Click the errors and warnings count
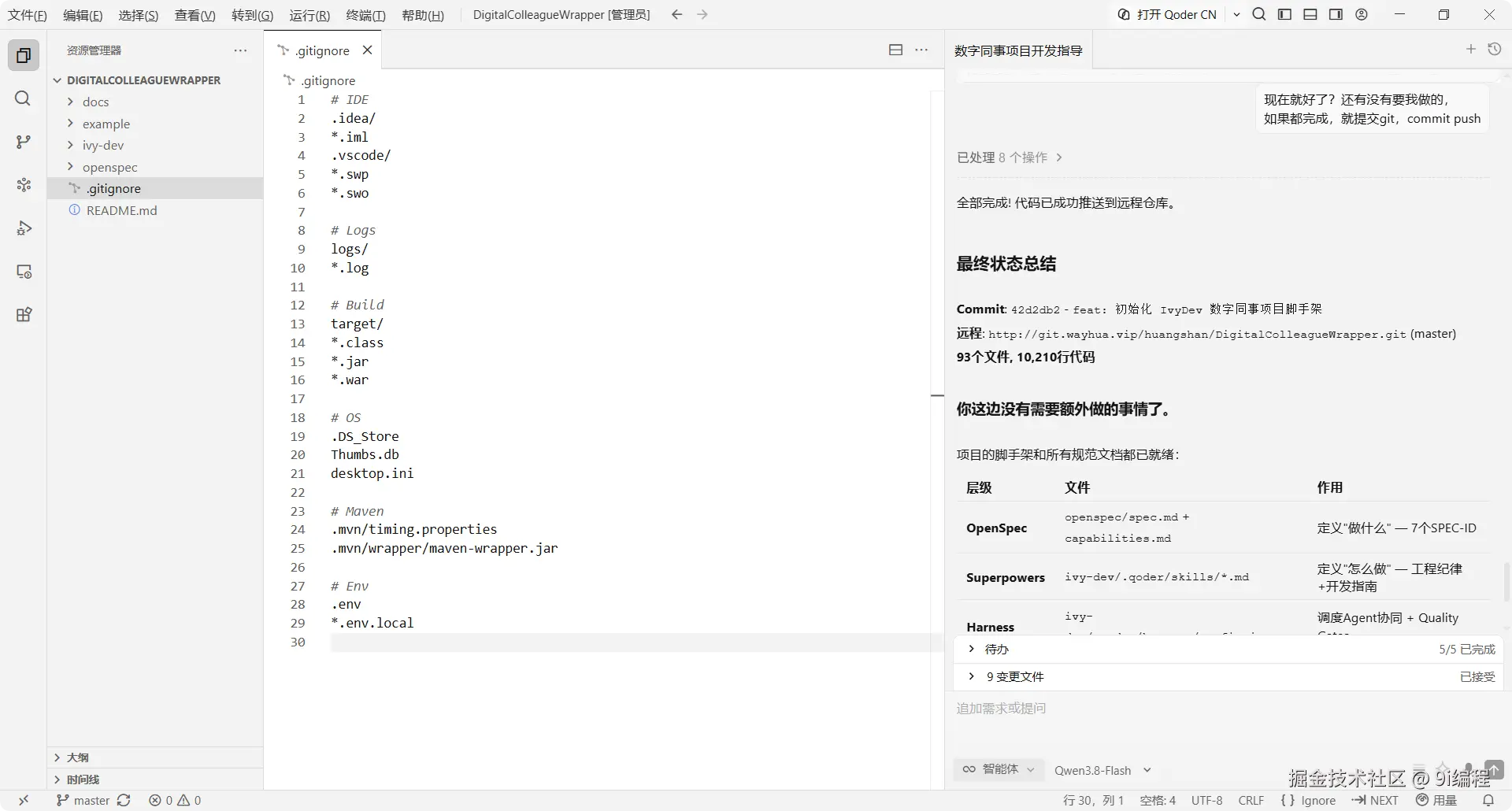 point(175,800)
